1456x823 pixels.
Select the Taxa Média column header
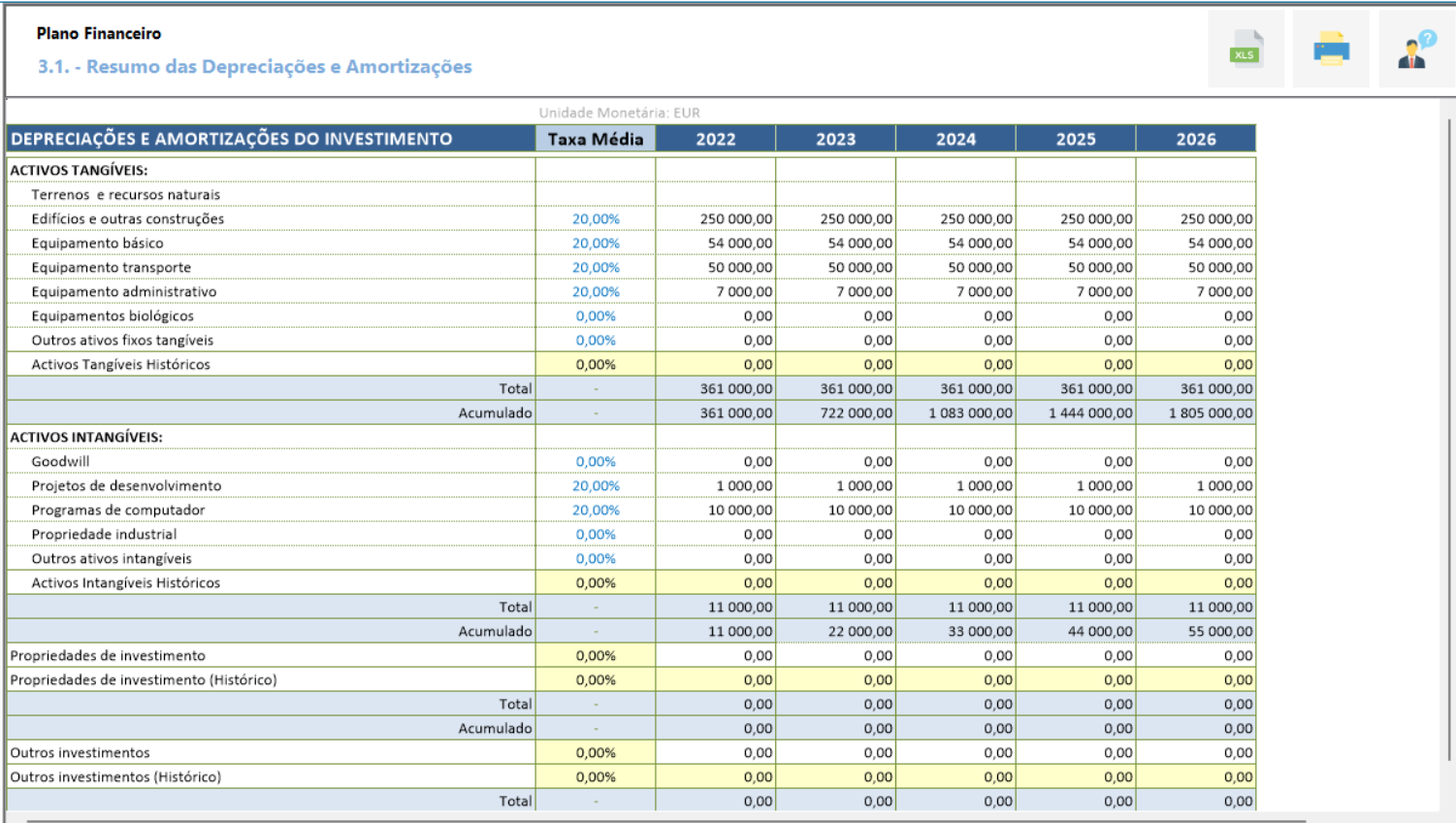point(596,139)
